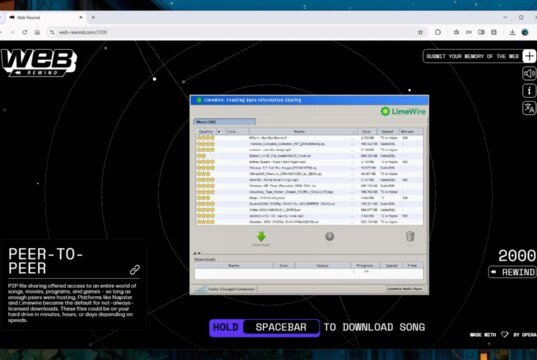
Task: Click the Time column header in Downloads
Action: pos(412,265)
